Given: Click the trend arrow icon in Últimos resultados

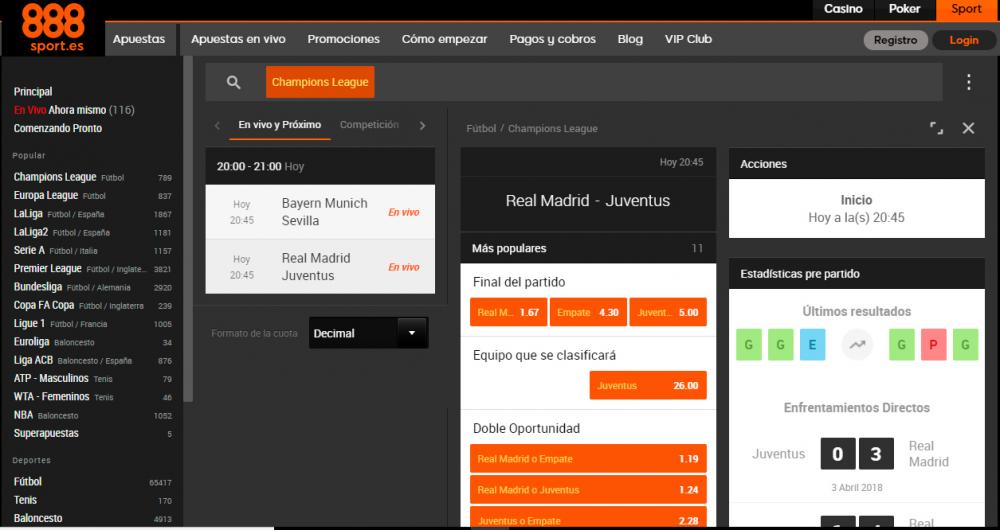Looking at the screenshot, I should click(x=857, y=345).
